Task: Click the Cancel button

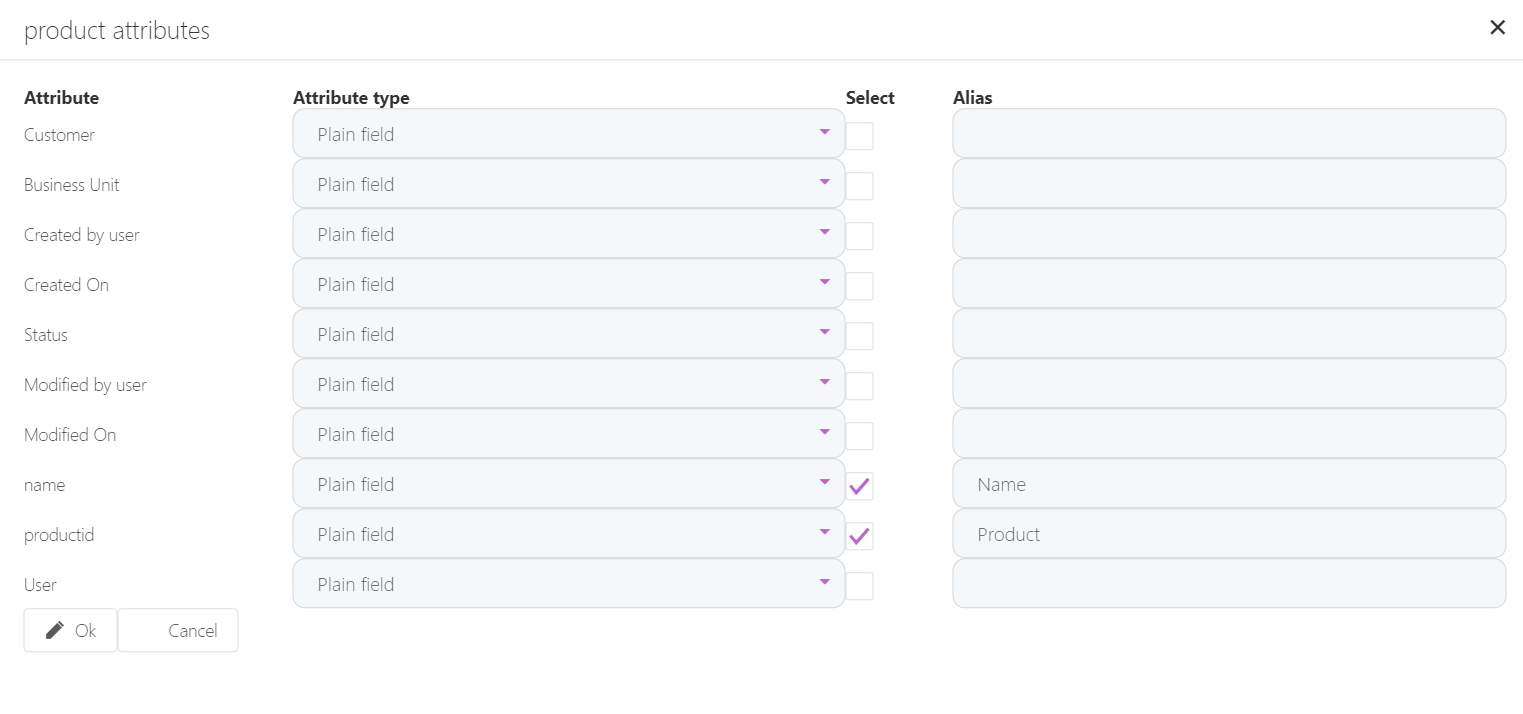Action: (x=192, y=630)
